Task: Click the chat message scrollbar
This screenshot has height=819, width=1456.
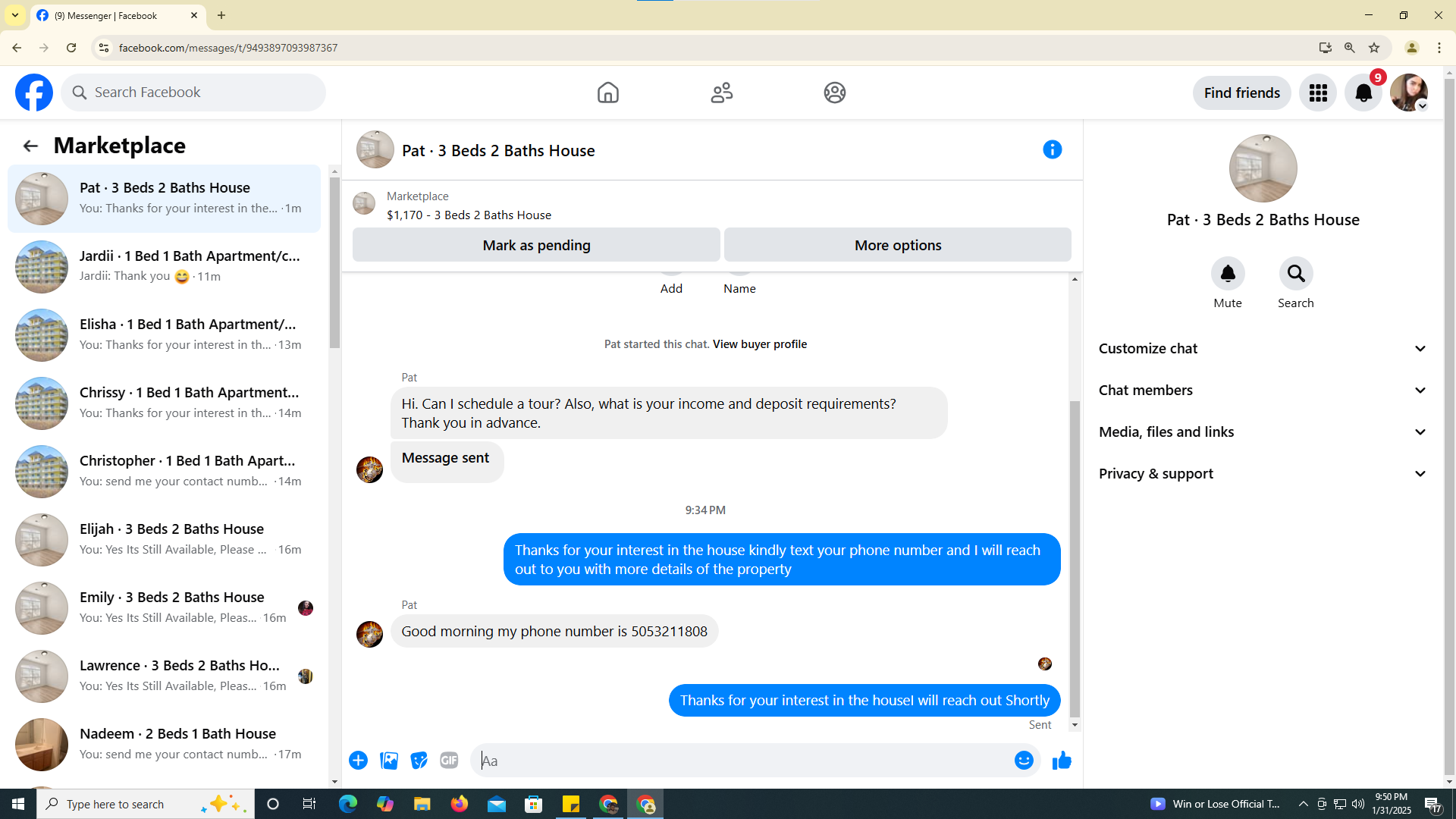Action: pyautogui.click(x=1074, y=560)
